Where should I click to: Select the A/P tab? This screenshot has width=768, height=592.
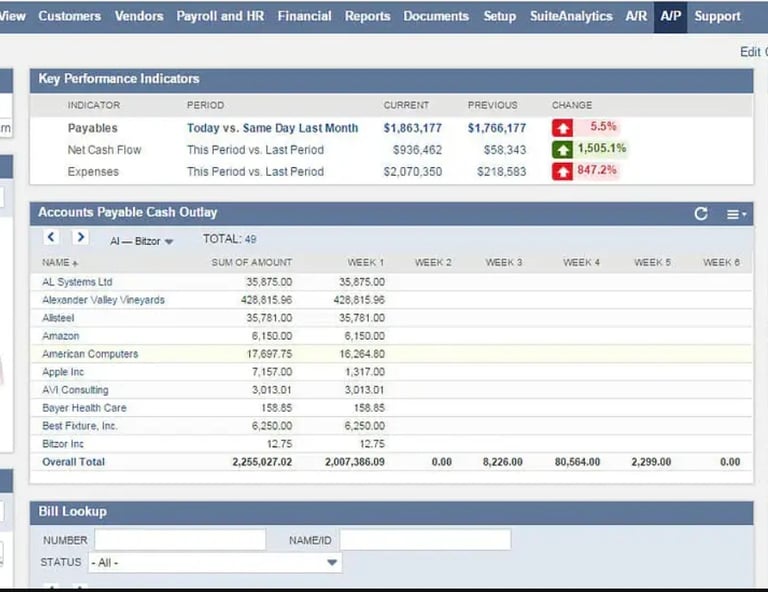(x=671, y=17)
